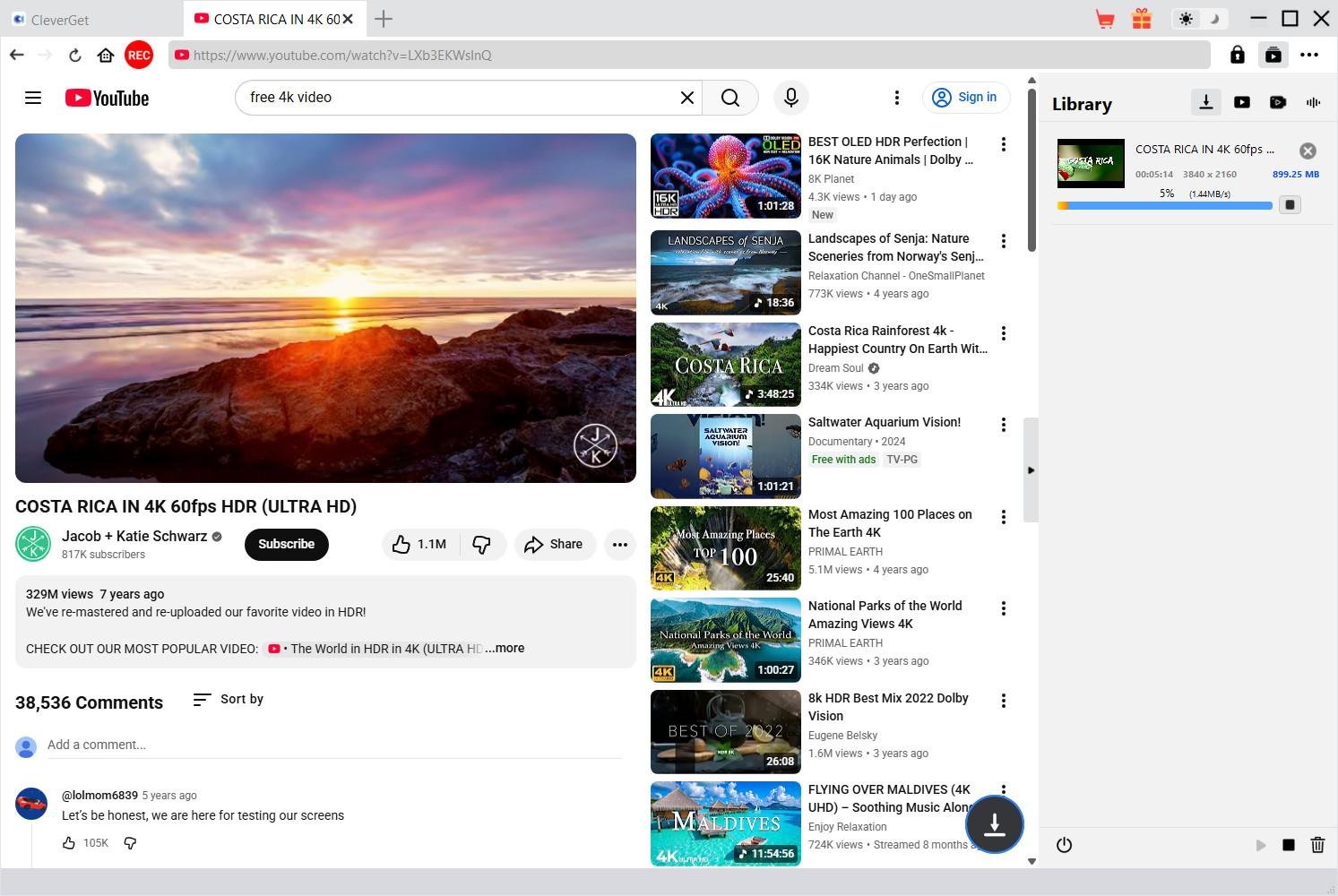Close the COSTA RICA IN 4K tab
Image resolution: width=1338 pixels, height=896 pixels.
tap(348, 19)
